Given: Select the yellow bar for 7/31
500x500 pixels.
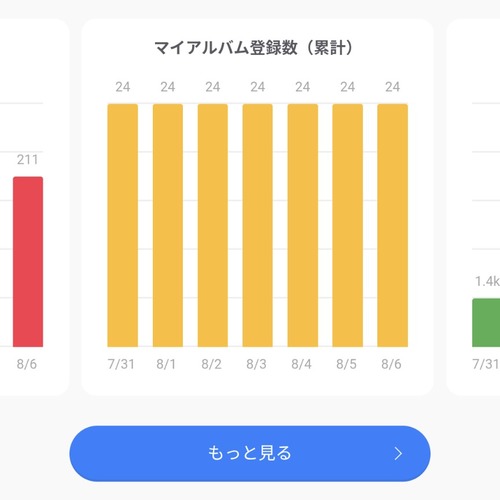Looking at the screenshot, I should (123, 225).
